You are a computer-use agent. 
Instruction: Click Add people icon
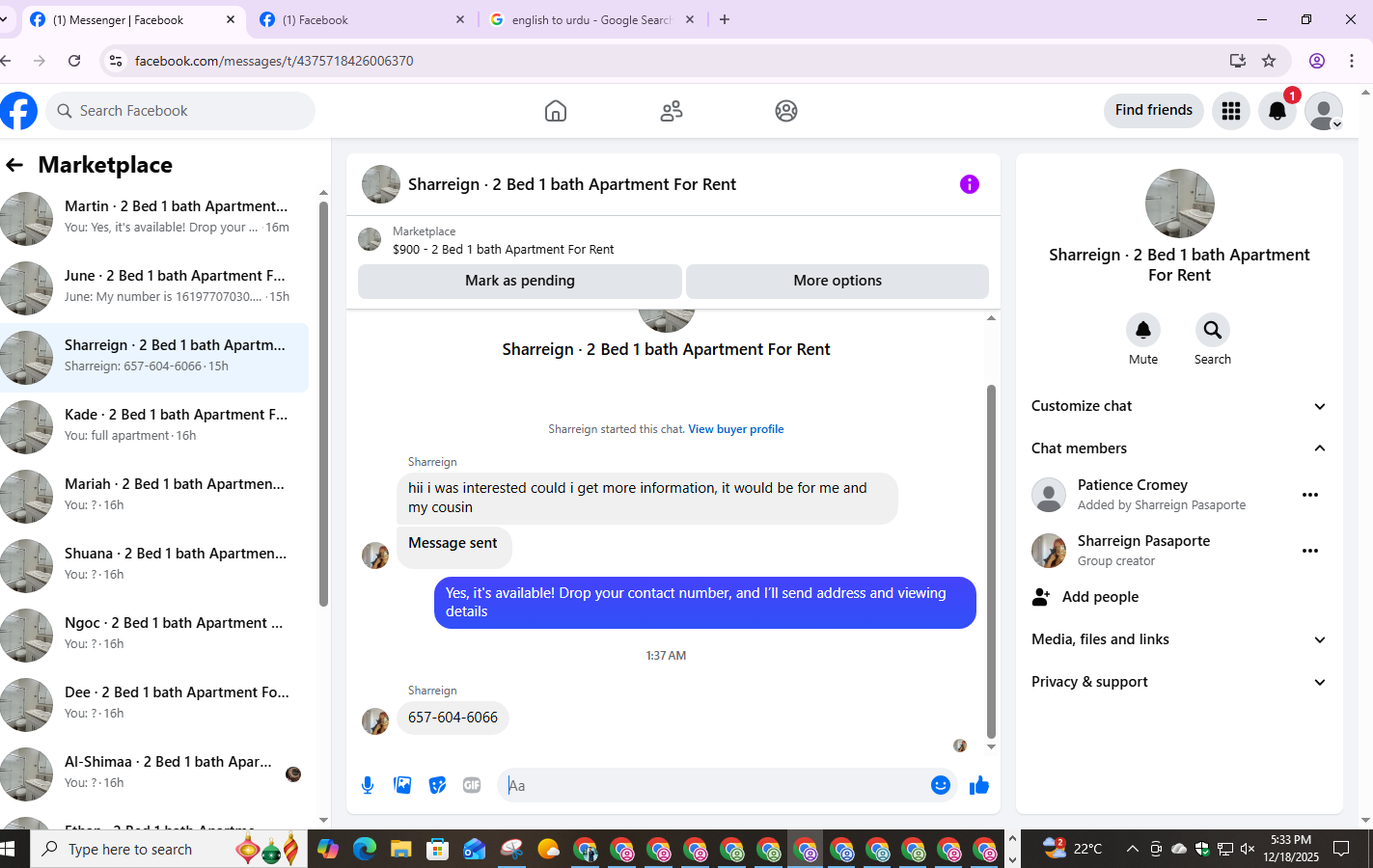pyautogui.click(x=1041, y=597)
